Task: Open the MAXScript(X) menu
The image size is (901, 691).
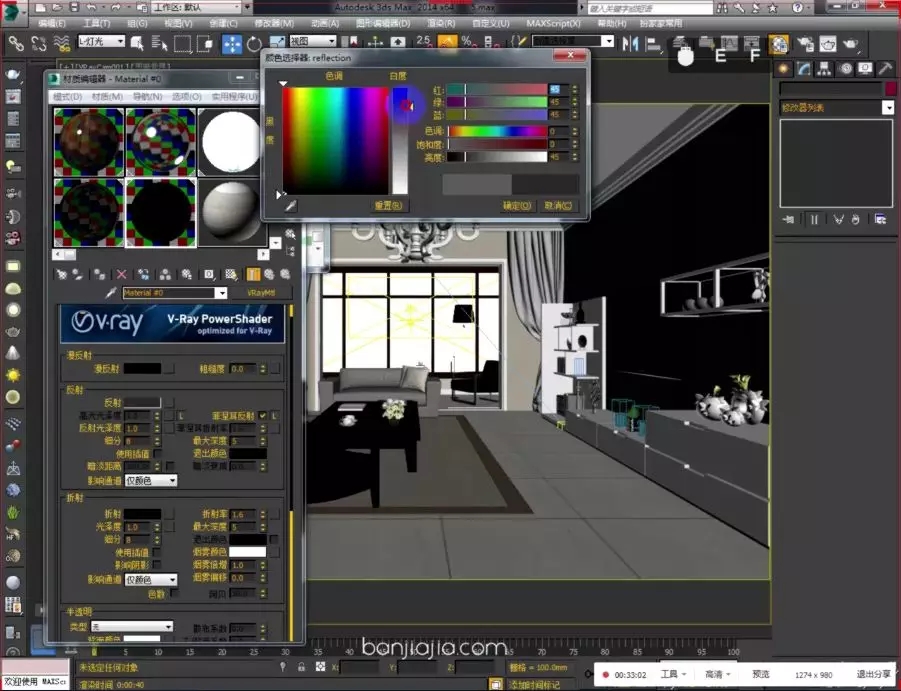Action: 553,24
